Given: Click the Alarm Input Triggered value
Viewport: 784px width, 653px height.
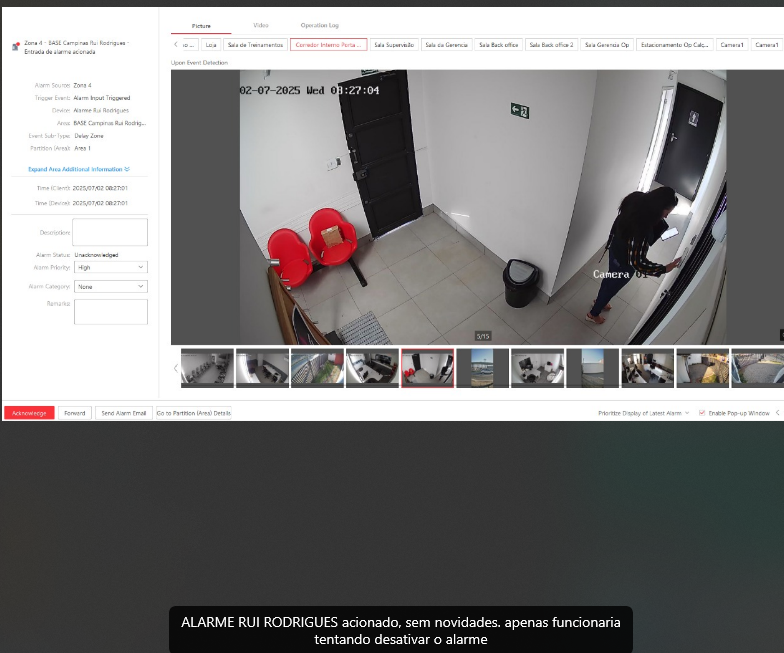Looking at the screenshot, I should [x=102, y=98].
